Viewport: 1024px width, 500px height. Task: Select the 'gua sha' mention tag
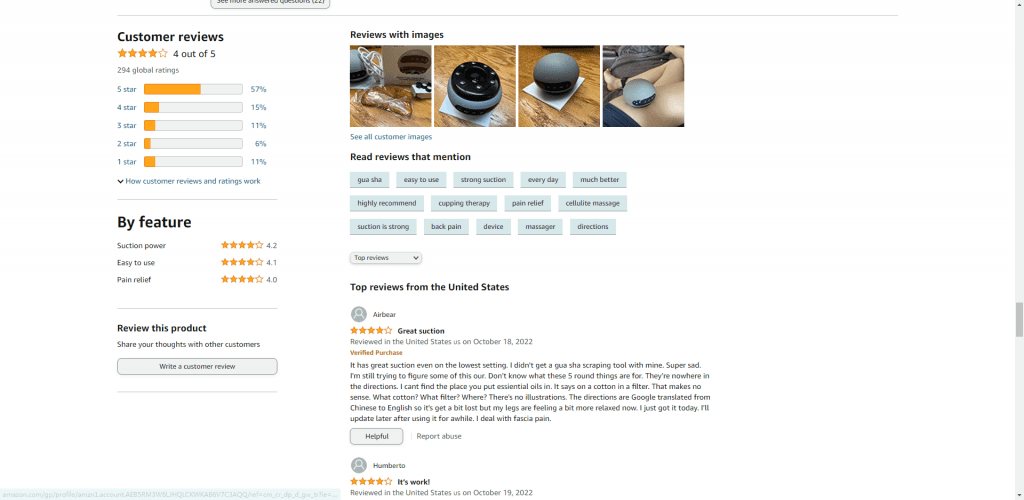pyautogui.click(x=370, y=180)
